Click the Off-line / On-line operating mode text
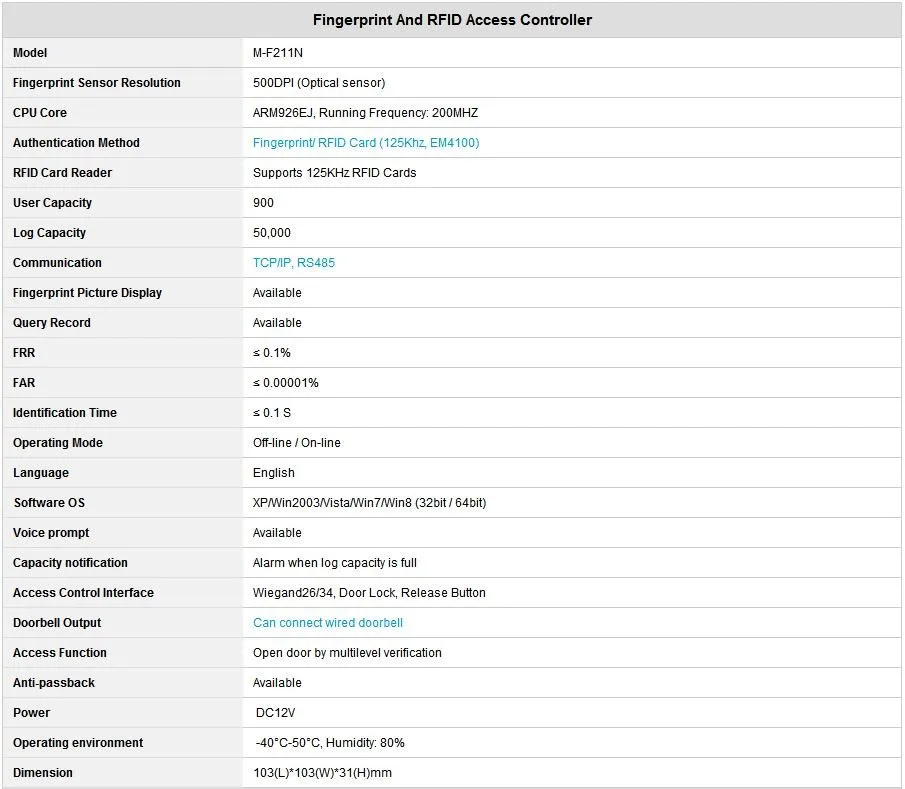 [x=297, y=443]
